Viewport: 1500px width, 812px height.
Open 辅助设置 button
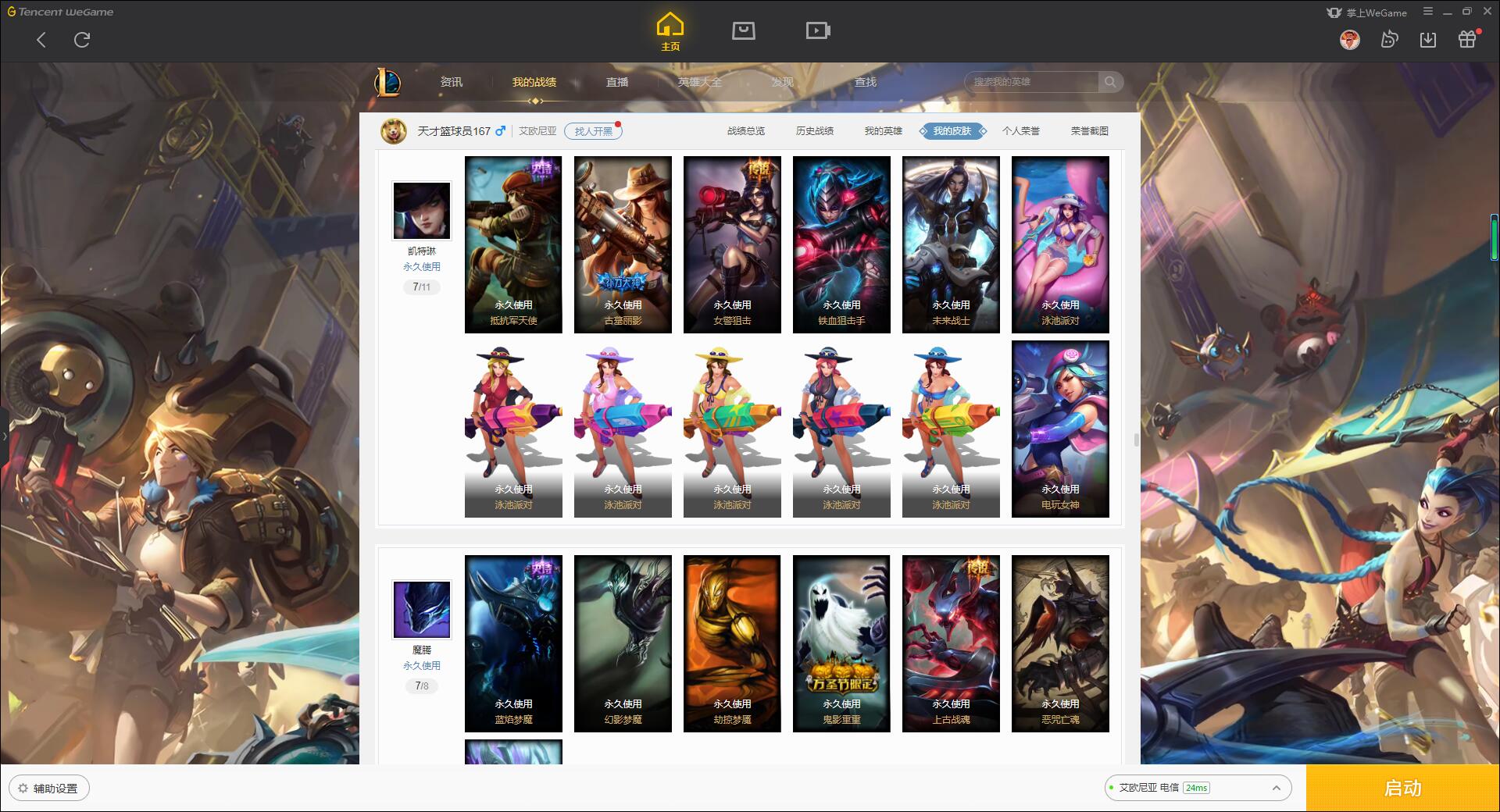click(49, 789)
